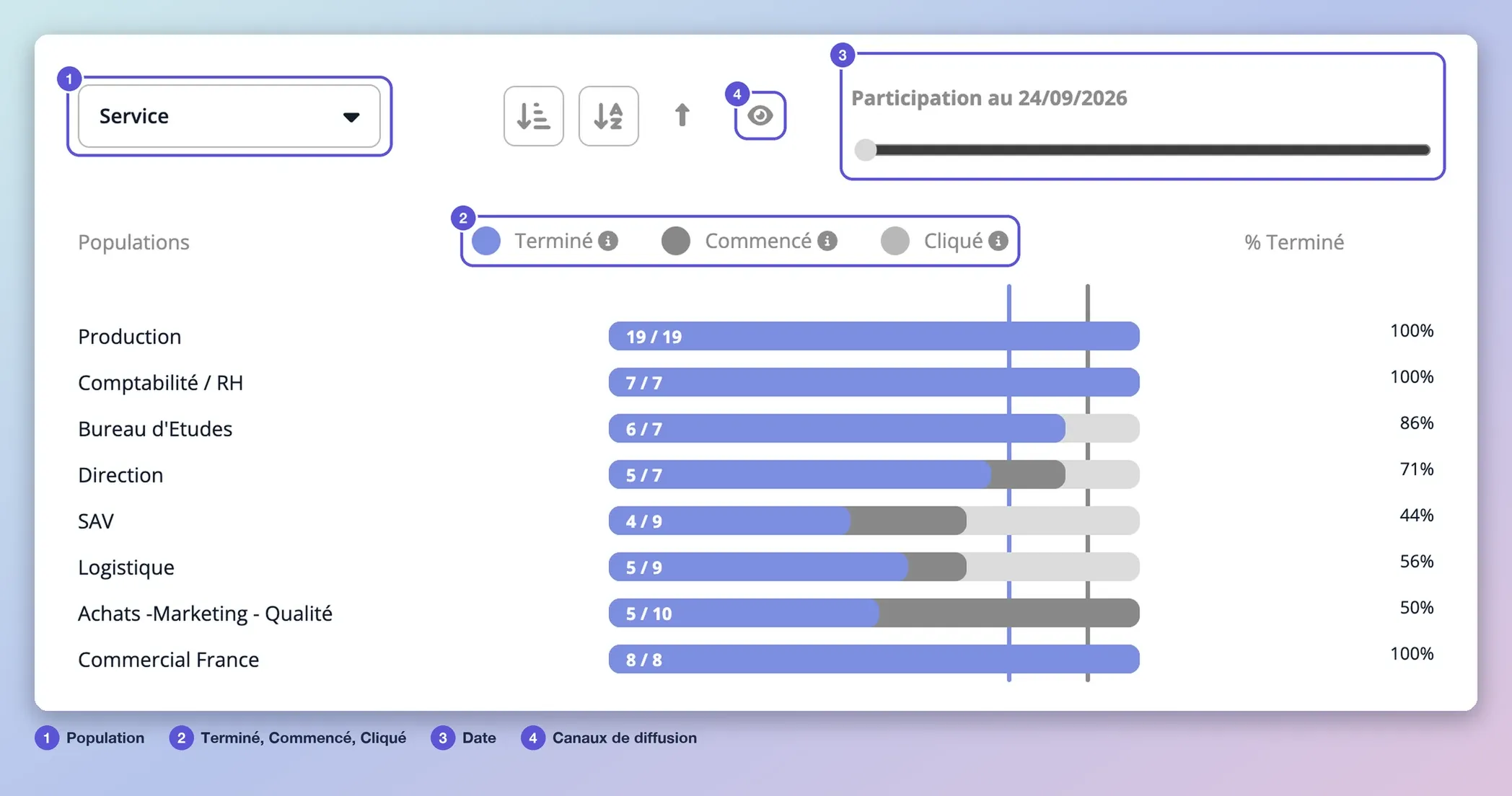Select the Achats -Marketing - Qualité label
This screenshot has width=1512, height=796.
tap(206, 613)
